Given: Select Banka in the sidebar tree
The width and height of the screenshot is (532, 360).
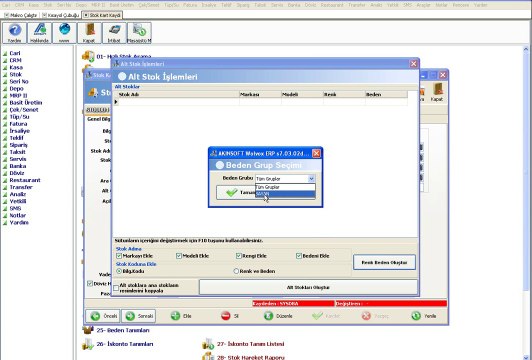Looking at the screenshot, I should tap(18, 166).
